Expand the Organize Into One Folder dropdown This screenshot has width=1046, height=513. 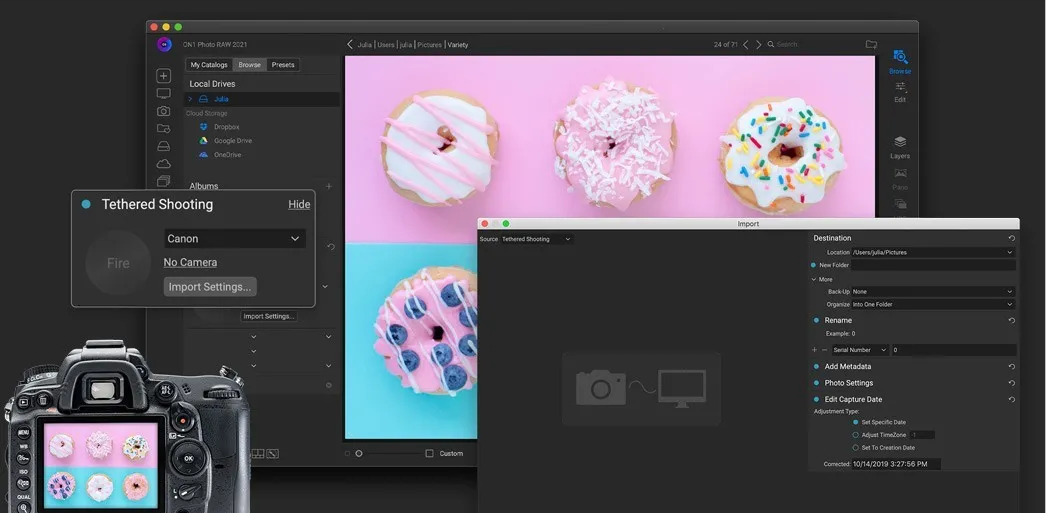coord(932,304)
